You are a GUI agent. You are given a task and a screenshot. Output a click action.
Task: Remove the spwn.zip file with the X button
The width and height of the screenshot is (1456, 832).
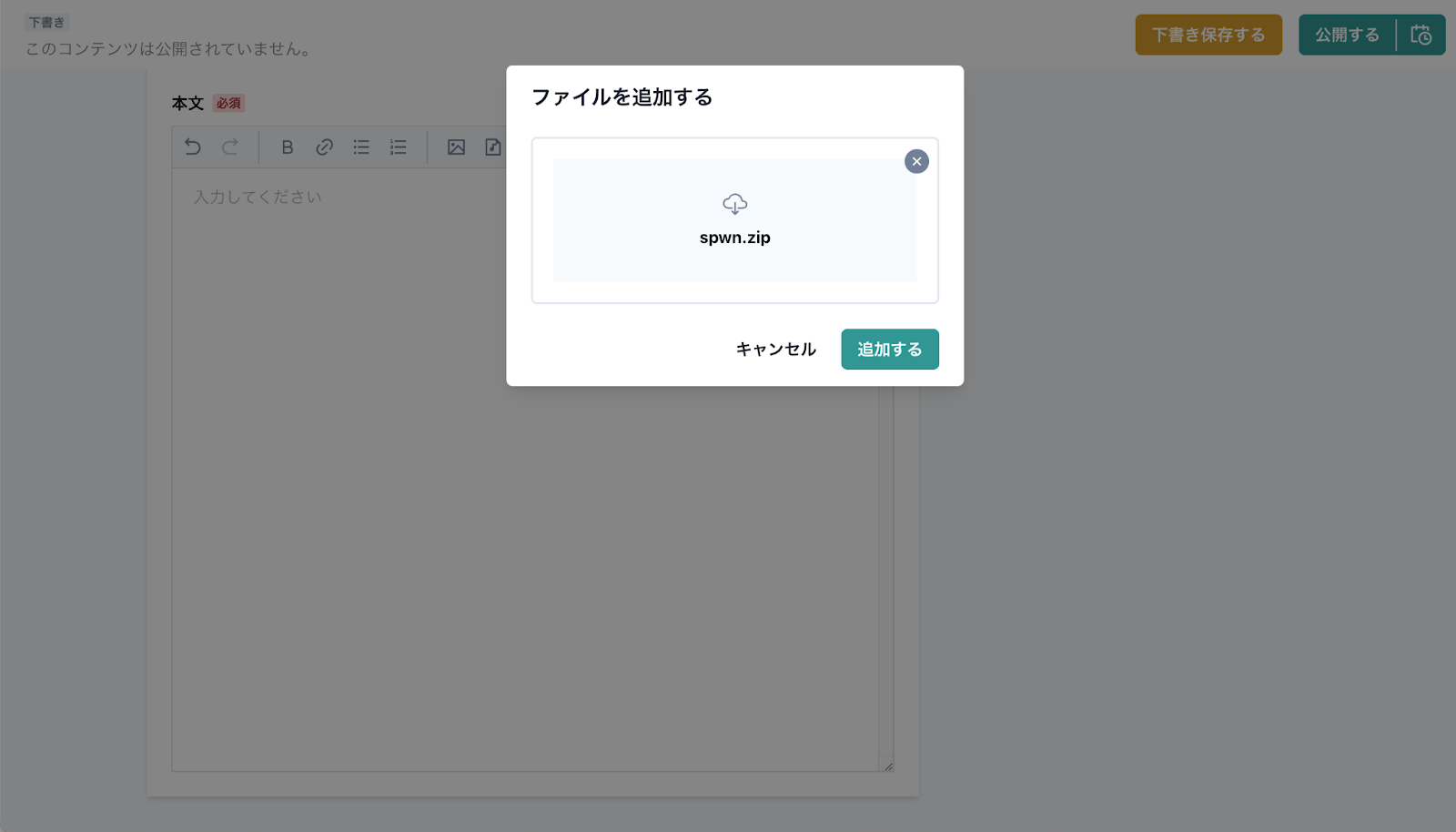point(916,161)
